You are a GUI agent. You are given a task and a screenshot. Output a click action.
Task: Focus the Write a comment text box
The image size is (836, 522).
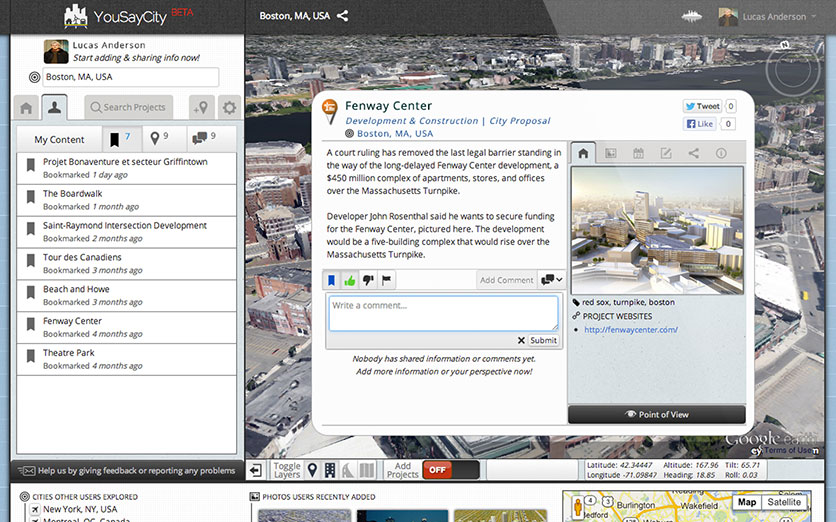point(444,314)
